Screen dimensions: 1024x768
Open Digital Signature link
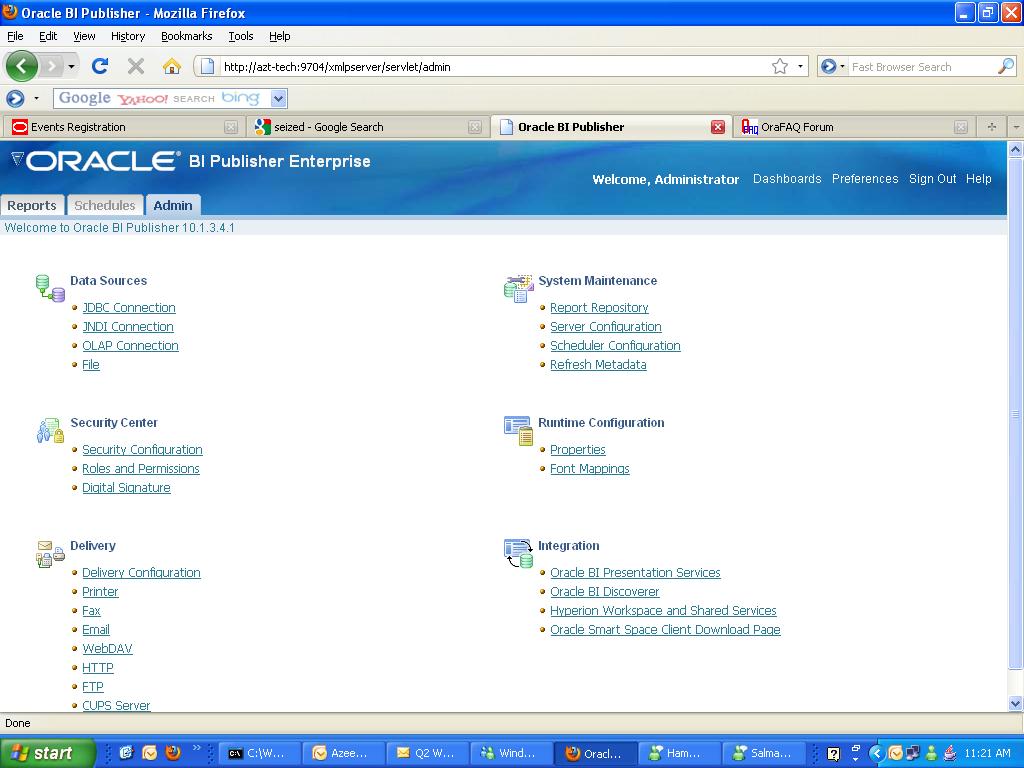[x=126, y=487]
